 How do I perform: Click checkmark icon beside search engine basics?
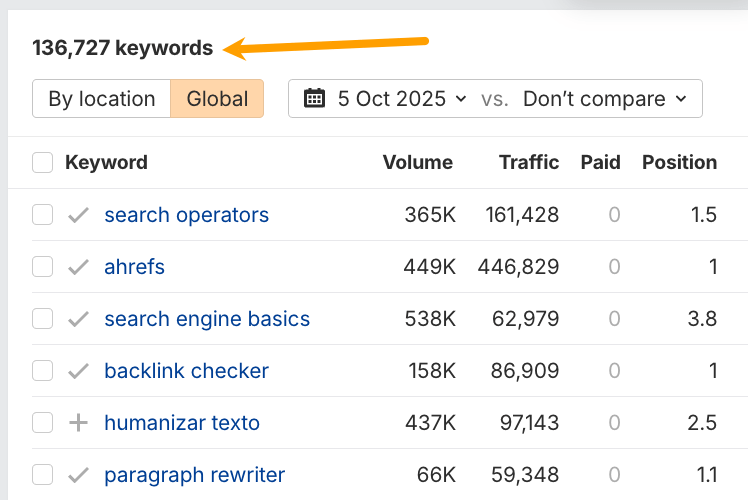tap(78, 319)
